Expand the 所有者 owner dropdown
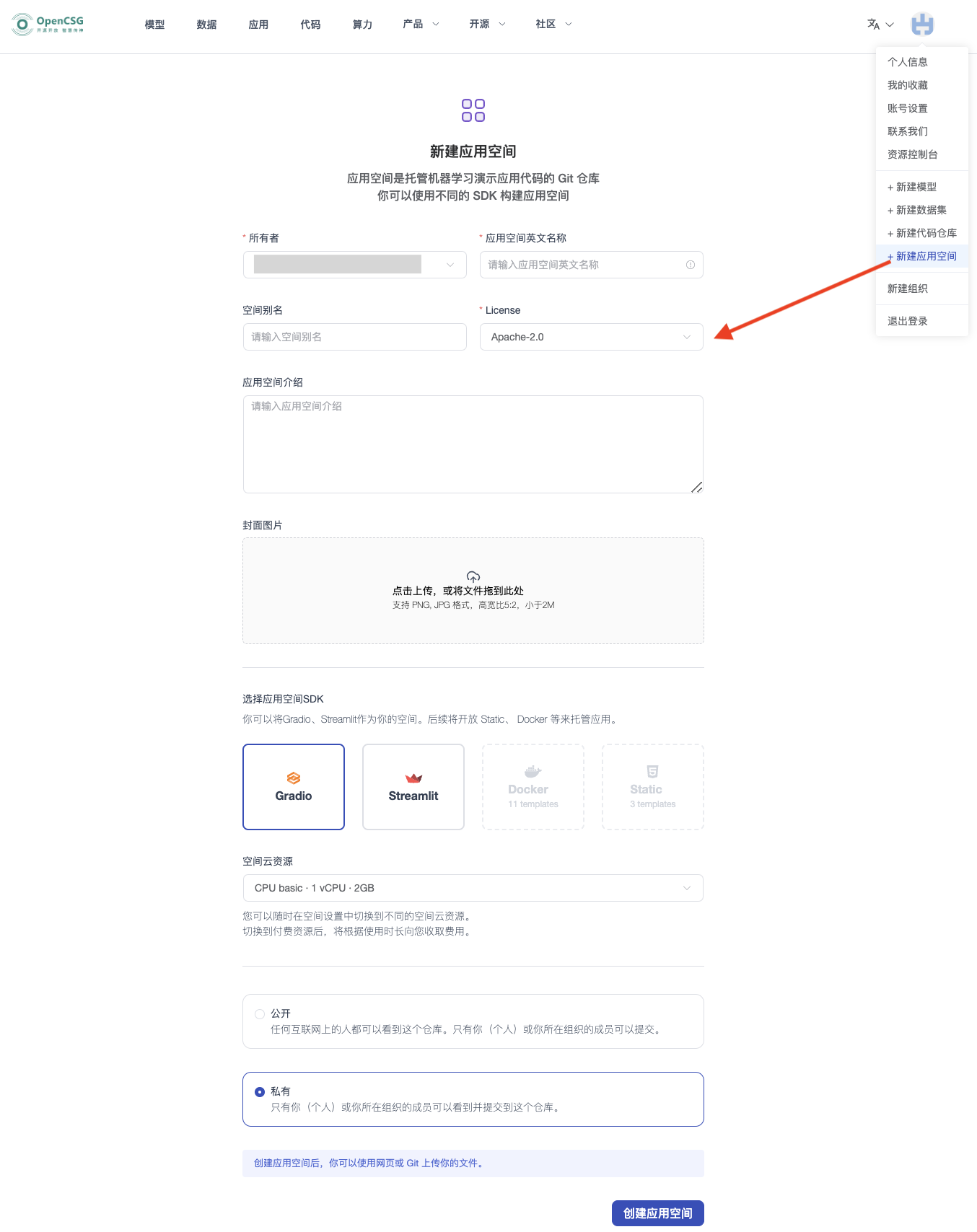The height and width of the screenshot is (1232, 977). (354, 265)
